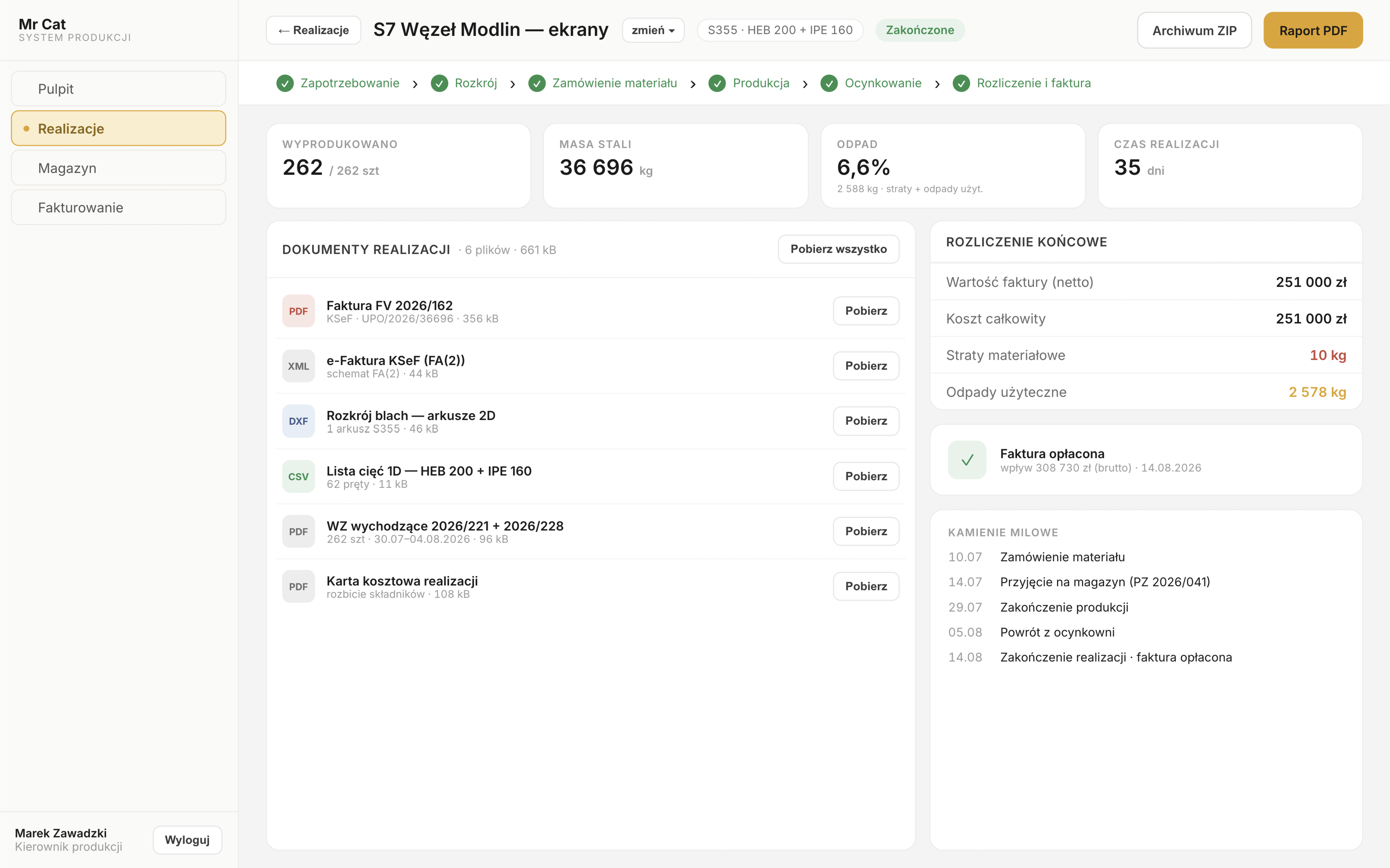Viewport: 1390px width, 868px height.
Task: Download WZ wychodzące with Pobierz
Action: [866, 531]
